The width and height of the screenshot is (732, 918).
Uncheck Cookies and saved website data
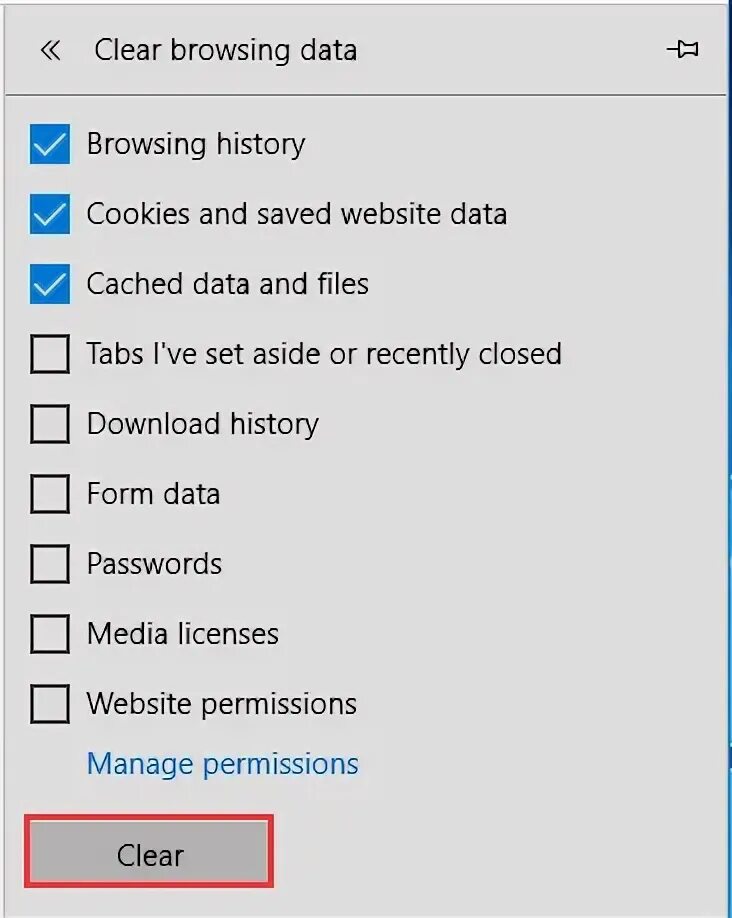tap(50, 214)
